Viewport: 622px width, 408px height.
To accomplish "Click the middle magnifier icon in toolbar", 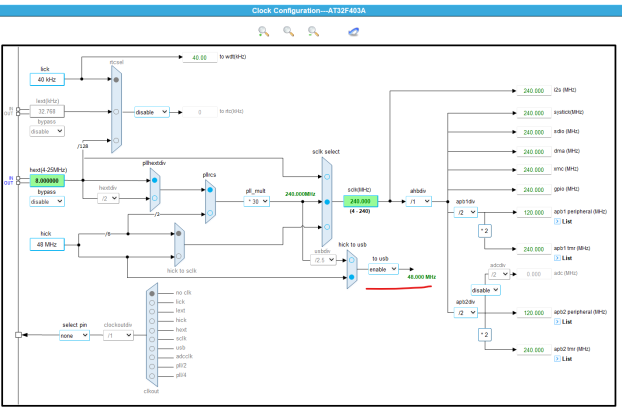I will pos(289,31).
